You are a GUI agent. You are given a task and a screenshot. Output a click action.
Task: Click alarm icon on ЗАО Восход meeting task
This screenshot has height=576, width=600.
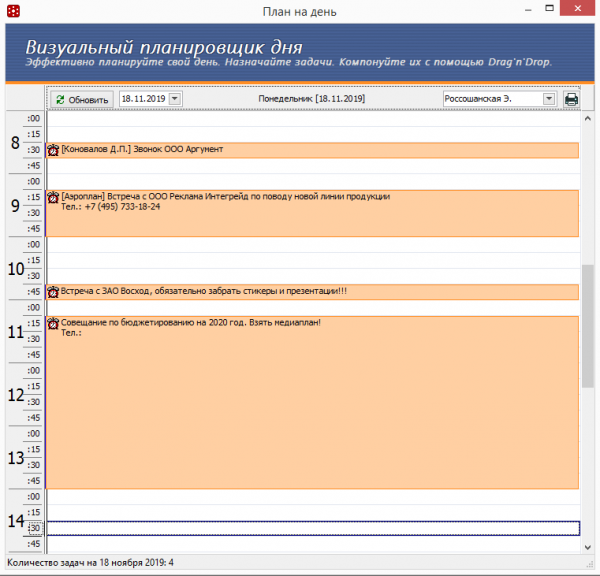click(x=53, y=292)
